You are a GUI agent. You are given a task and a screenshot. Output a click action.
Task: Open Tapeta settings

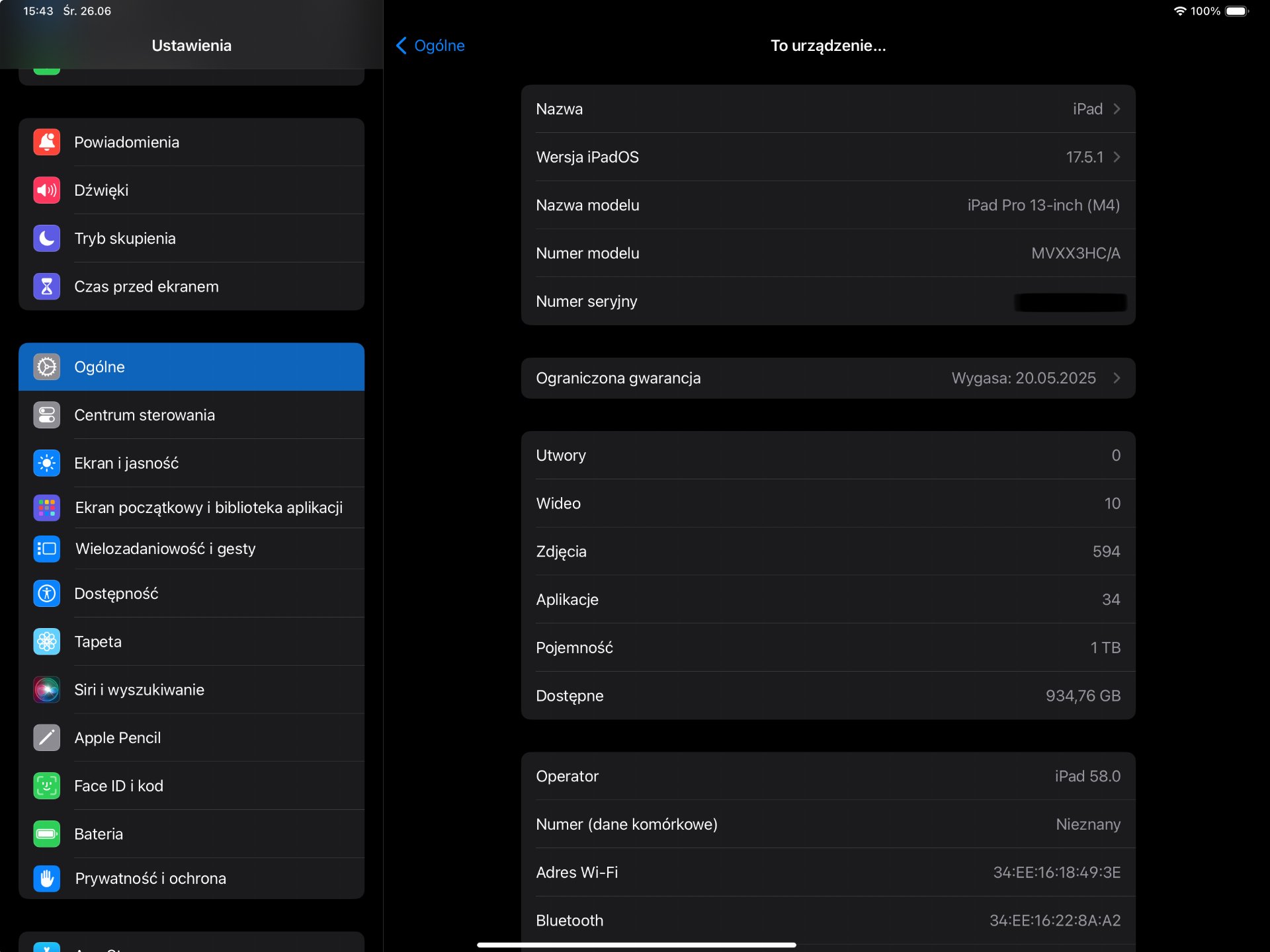pos(192,642)
